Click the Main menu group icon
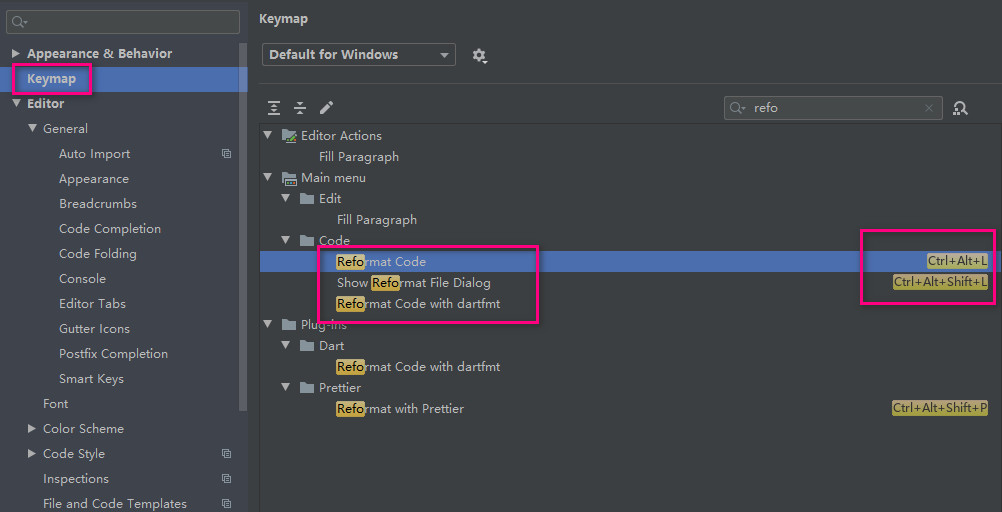The width and height of the screenshot is (1002, 512). click(x=289, y=178)
